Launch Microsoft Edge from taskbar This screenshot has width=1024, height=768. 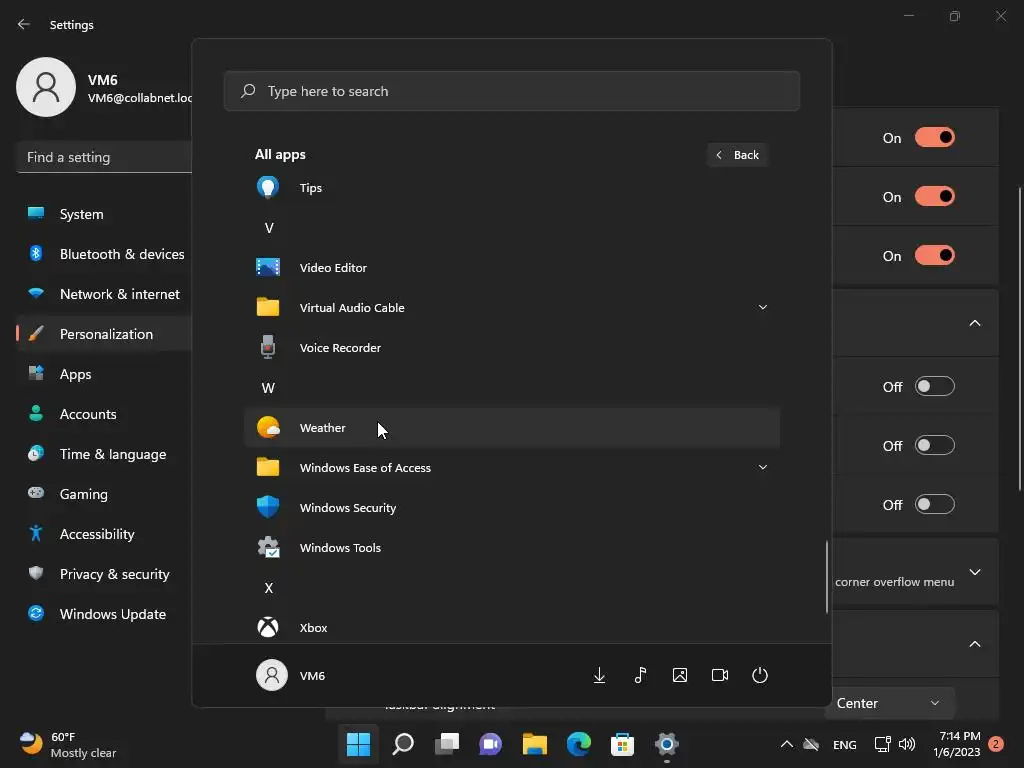coord(579,744)
